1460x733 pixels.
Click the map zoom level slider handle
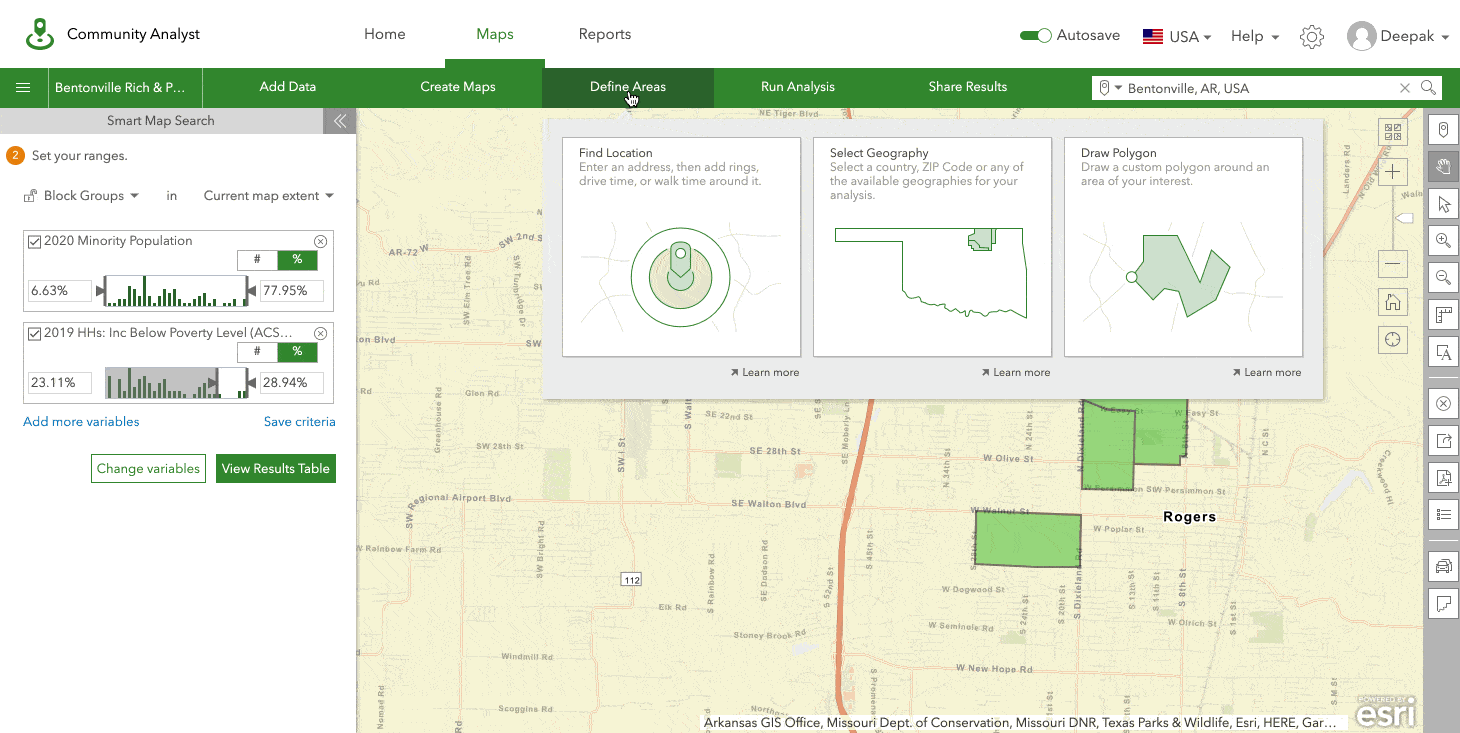click(1404, 217)
